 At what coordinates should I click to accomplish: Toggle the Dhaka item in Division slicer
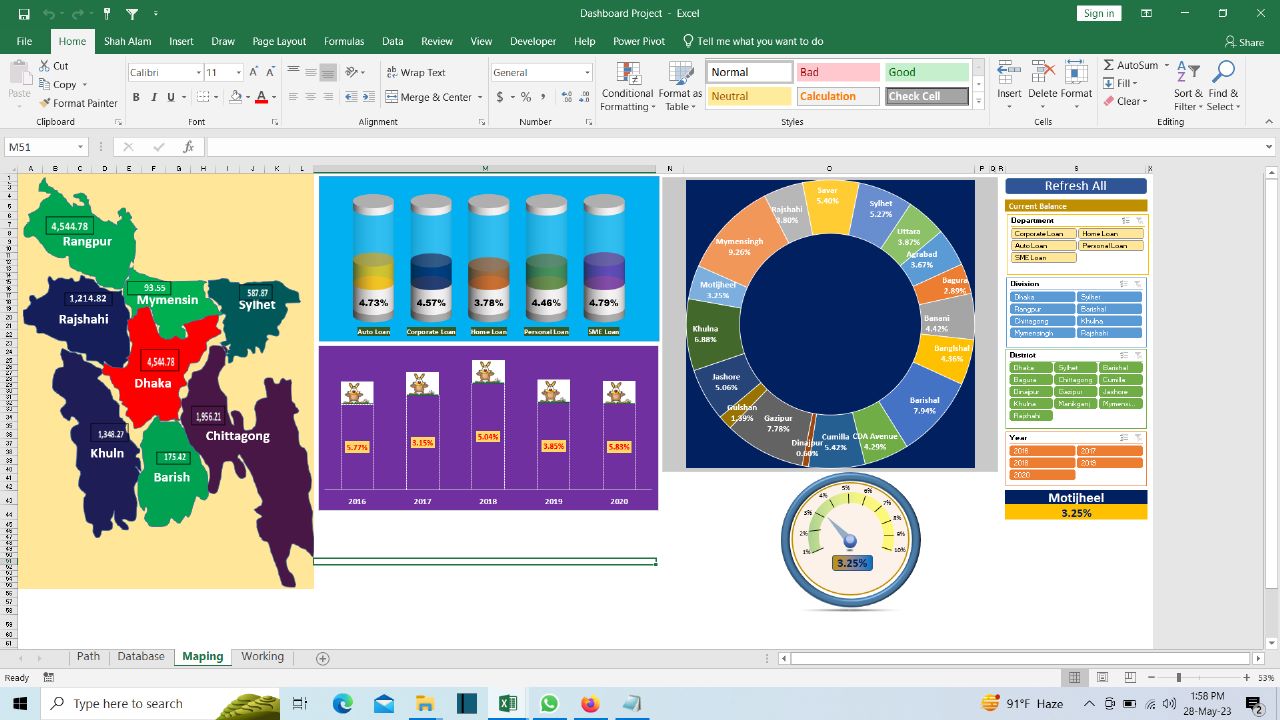pos(1041,297)
